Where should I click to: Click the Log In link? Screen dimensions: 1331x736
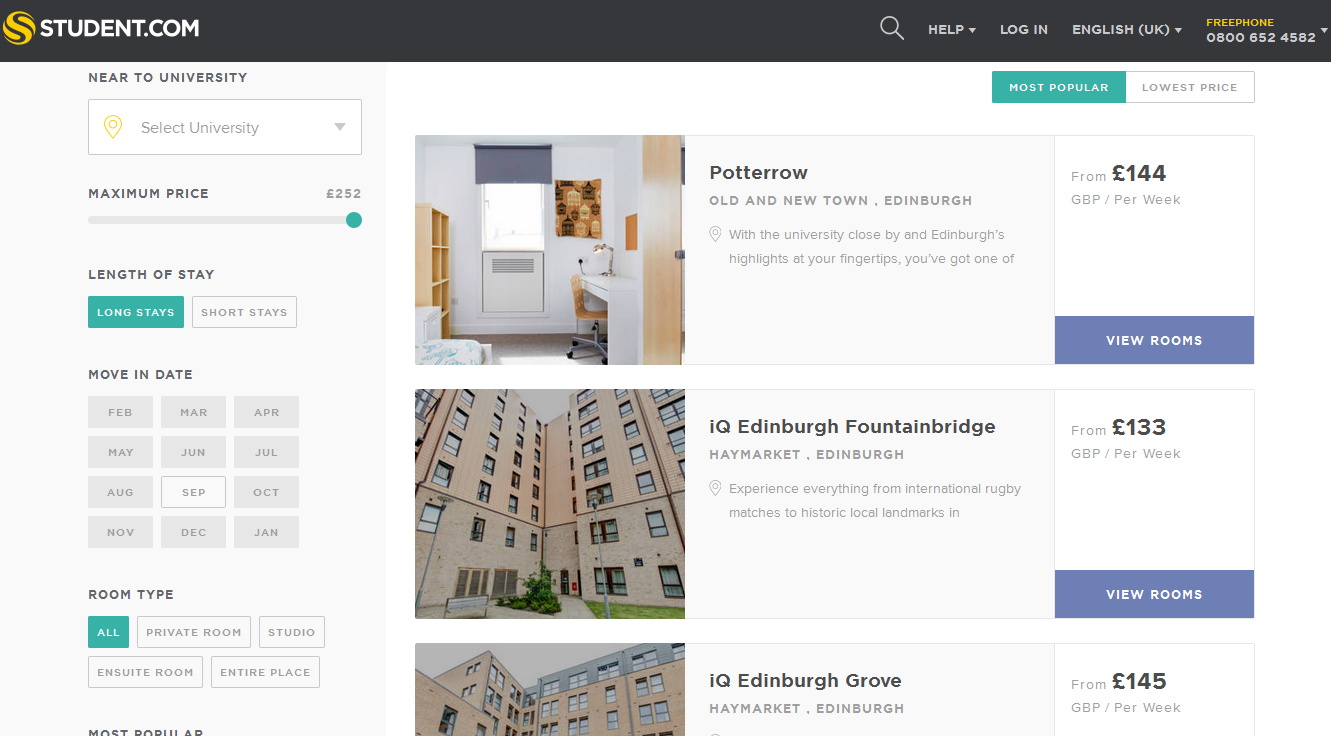click(x=1024, y=30)
